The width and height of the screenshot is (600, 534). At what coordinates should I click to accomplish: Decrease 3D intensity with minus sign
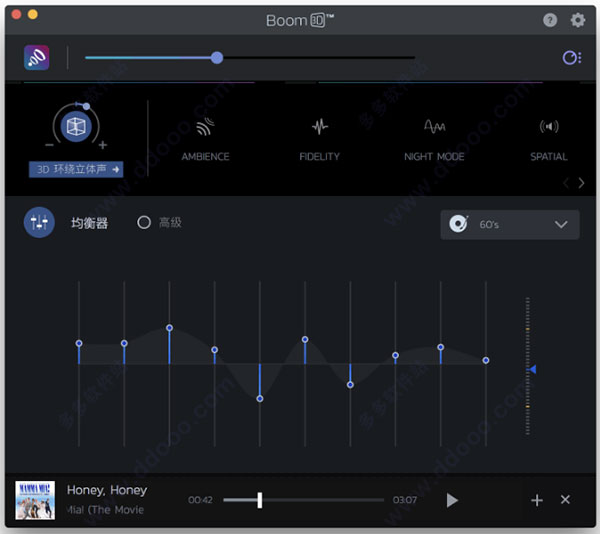click(x=49, y=145)
